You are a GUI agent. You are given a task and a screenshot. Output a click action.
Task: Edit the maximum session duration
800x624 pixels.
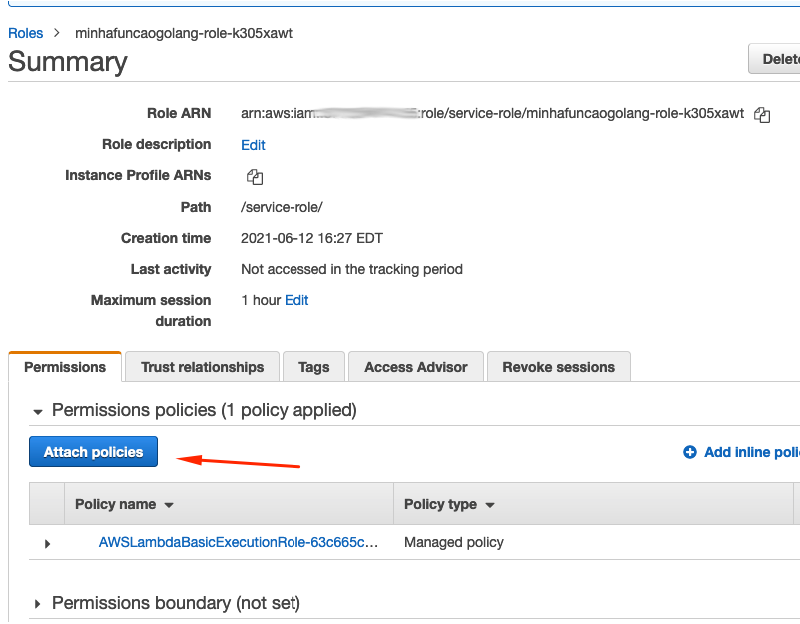pyautogui.click(x=297, y=300)
